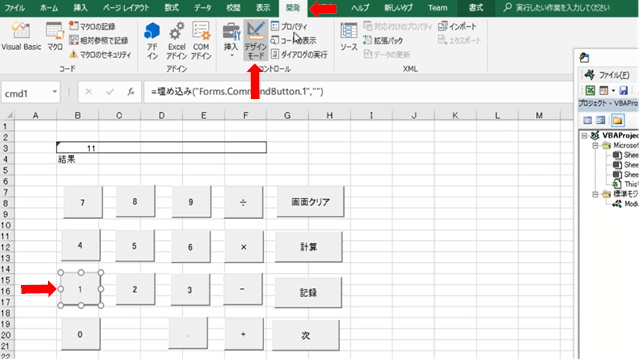The height and width of the screenshot is (360, 640).
Task: Open the アドイン add-ins button
Action: pyautogui.click(x=152, y=41)
